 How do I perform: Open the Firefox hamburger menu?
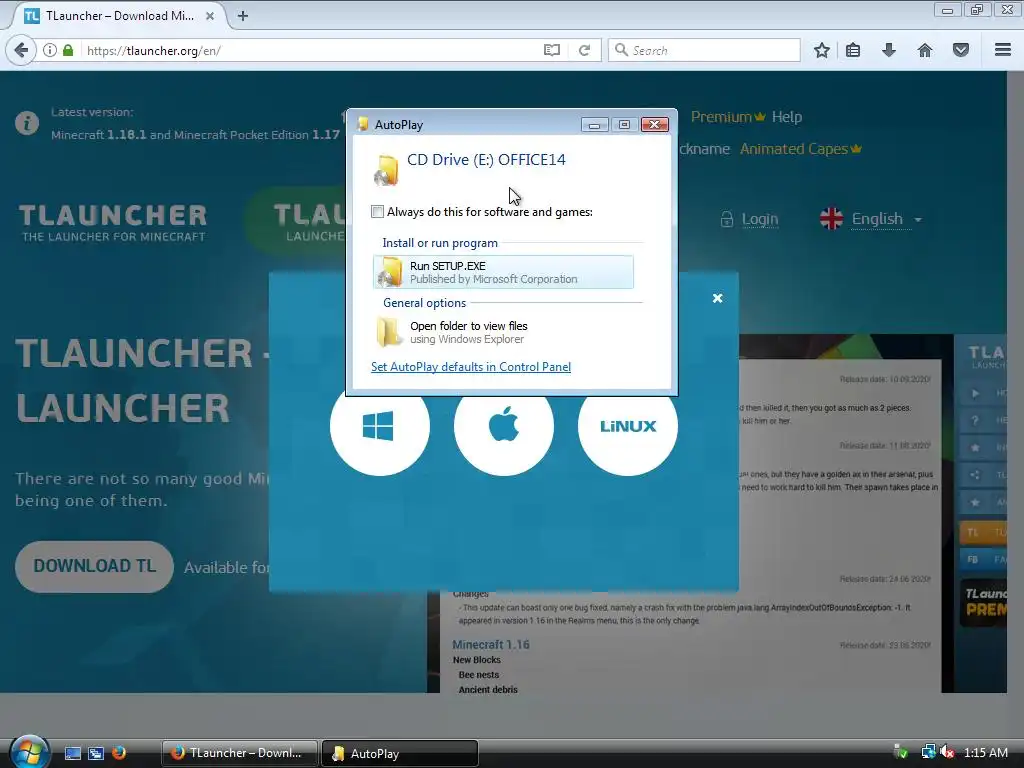(1003, 50)
